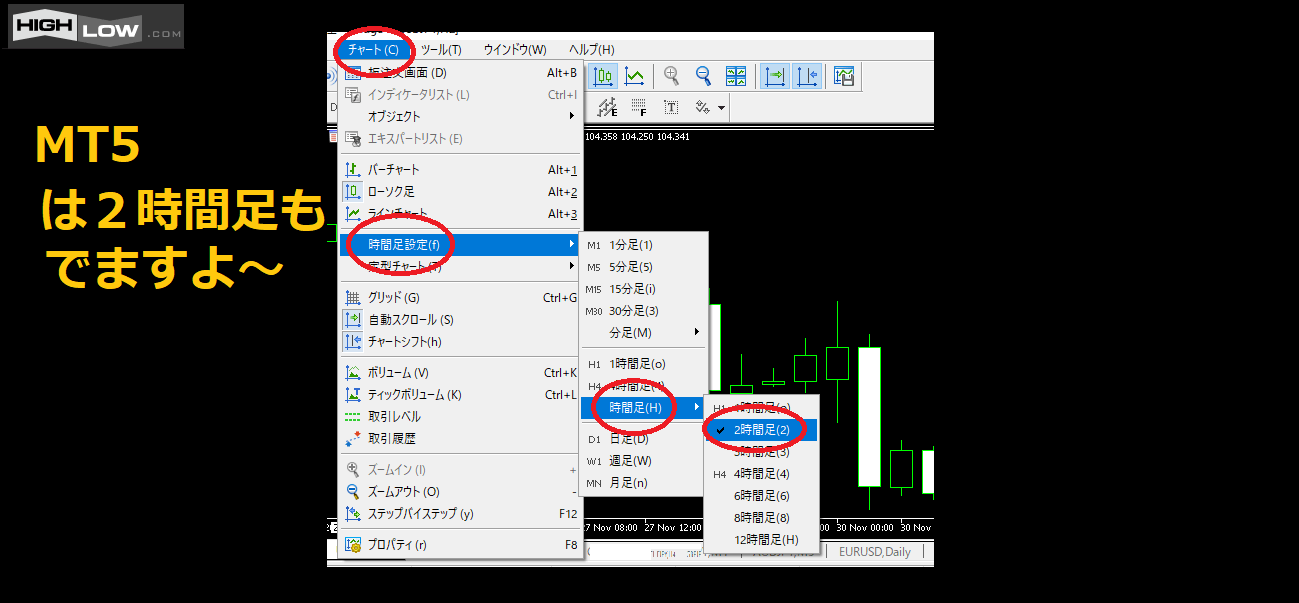Toggle auto scroll toolbar button

(x=775, y=77)
